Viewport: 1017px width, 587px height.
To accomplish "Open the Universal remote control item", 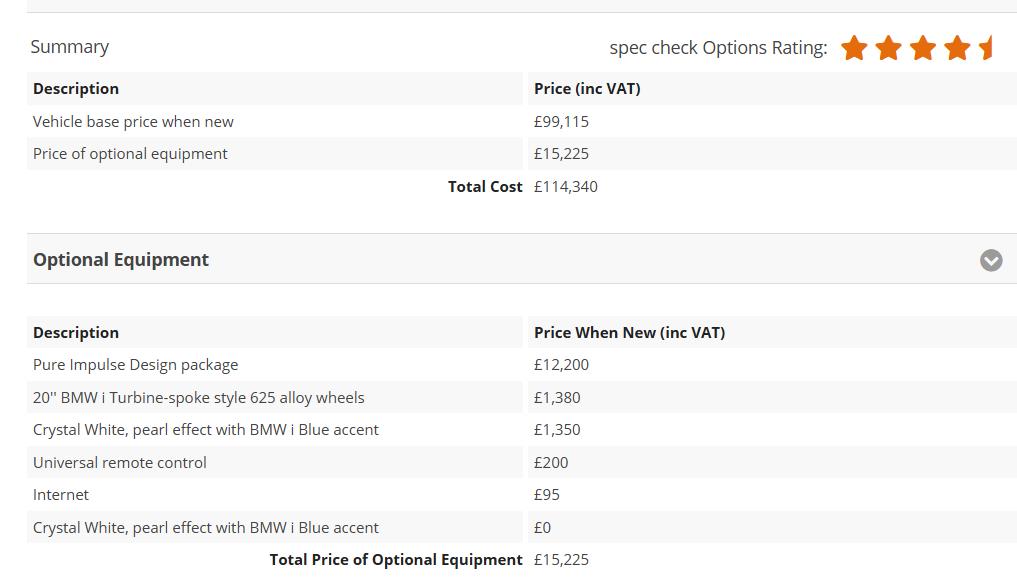I will click(x=119, y=462).
